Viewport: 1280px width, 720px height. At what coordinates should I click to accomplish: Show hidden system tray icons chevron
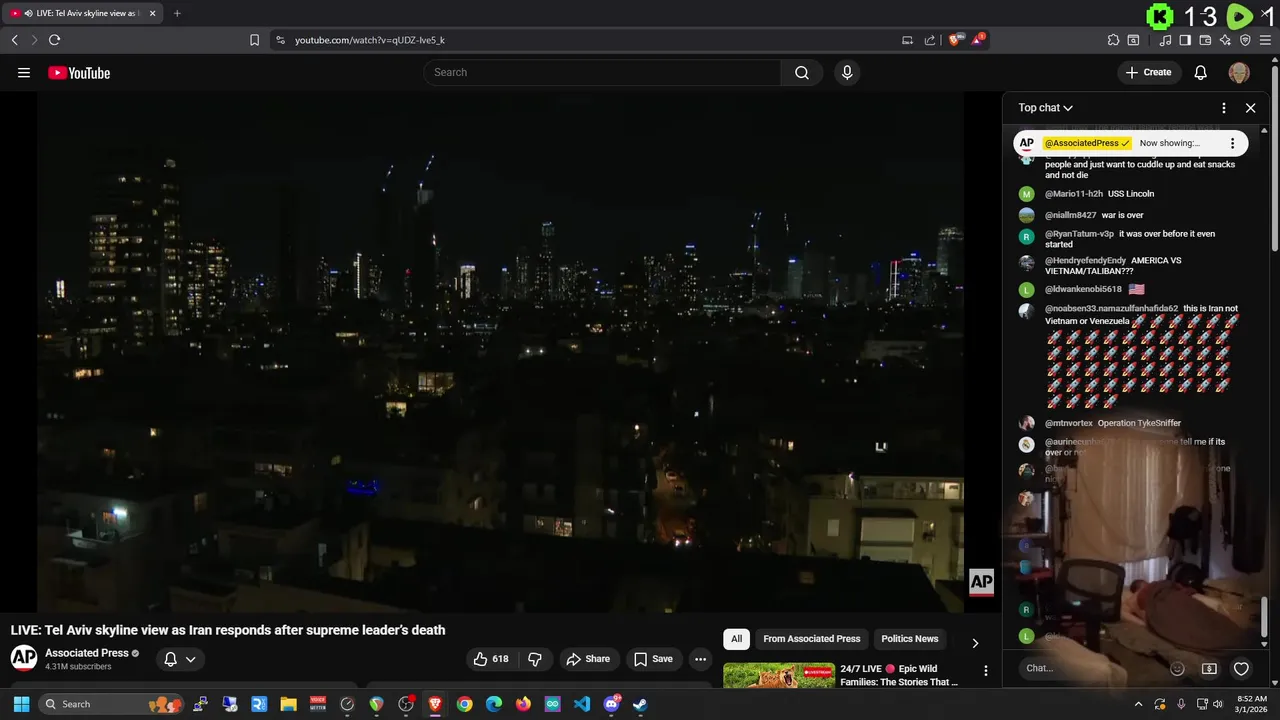[1139, 704]
